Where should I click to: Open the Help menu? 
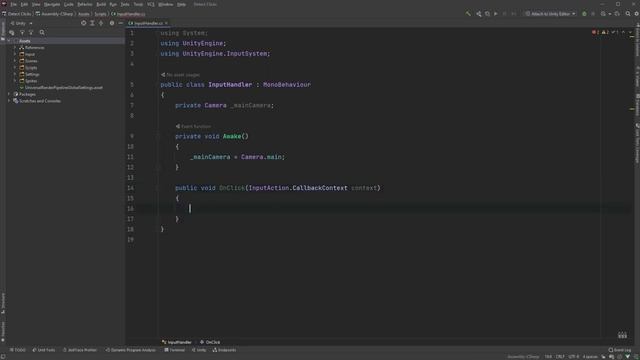[x=181, y=4]
